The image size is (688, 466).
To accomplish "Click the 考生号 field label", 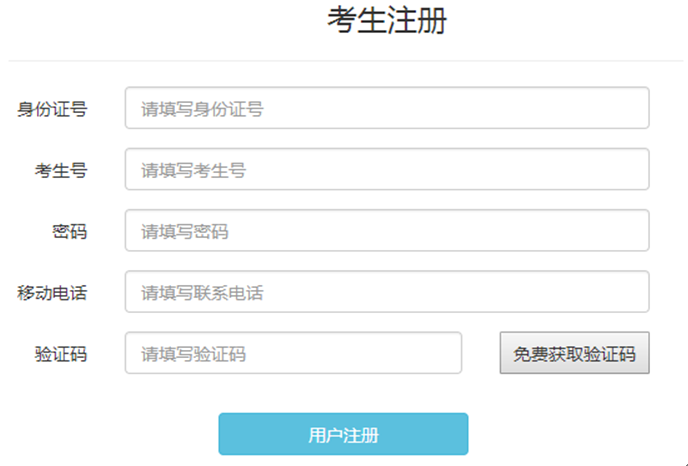I will [60, 170].
